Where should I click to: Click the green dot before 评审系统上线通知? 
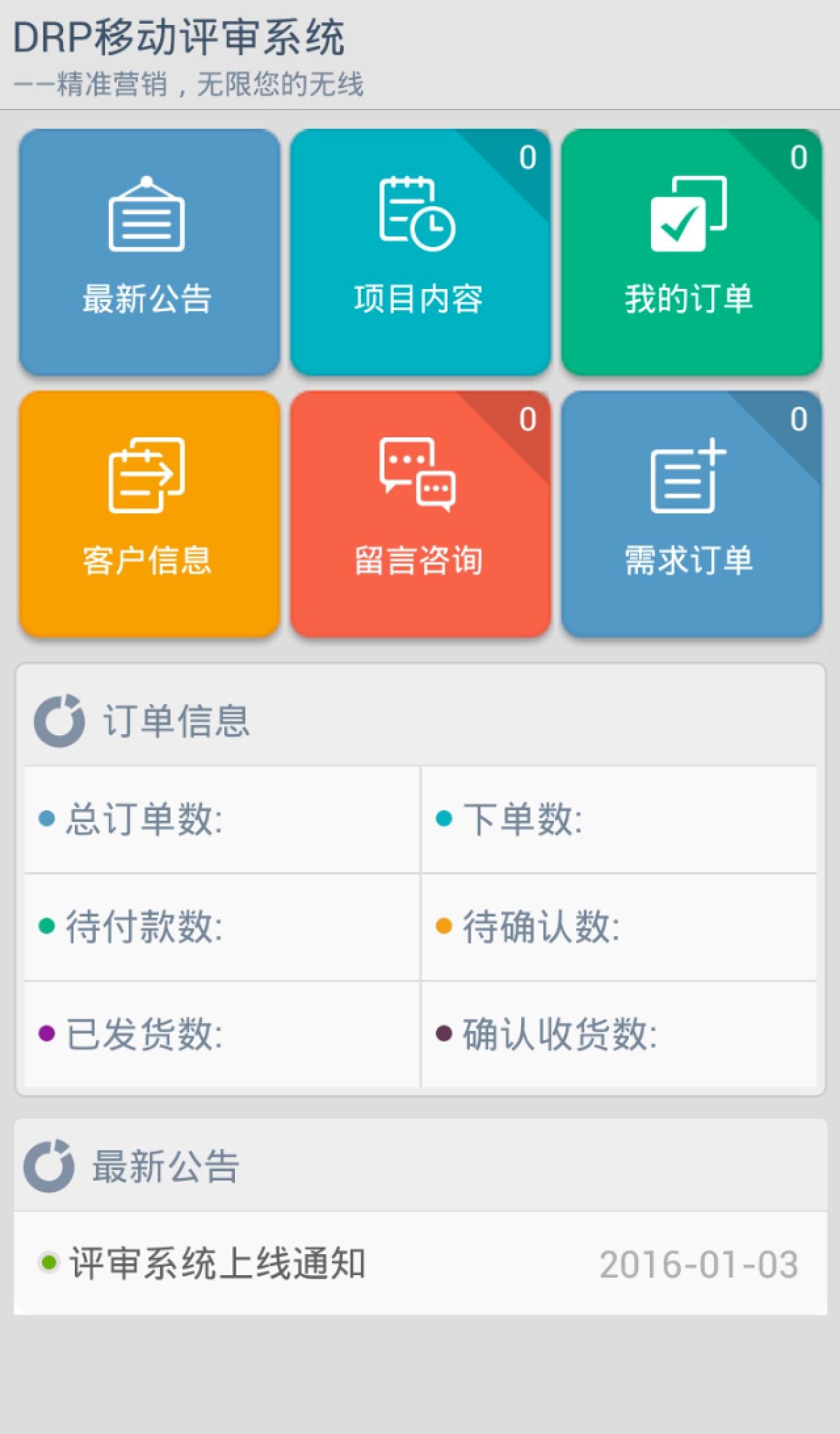49,1262
